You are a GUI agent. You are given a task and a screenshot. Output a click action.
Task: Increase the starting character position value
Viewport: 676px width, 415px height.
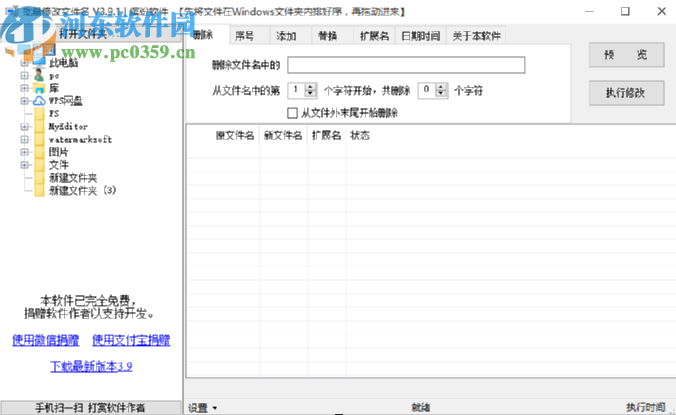click(x=311, y=87)
